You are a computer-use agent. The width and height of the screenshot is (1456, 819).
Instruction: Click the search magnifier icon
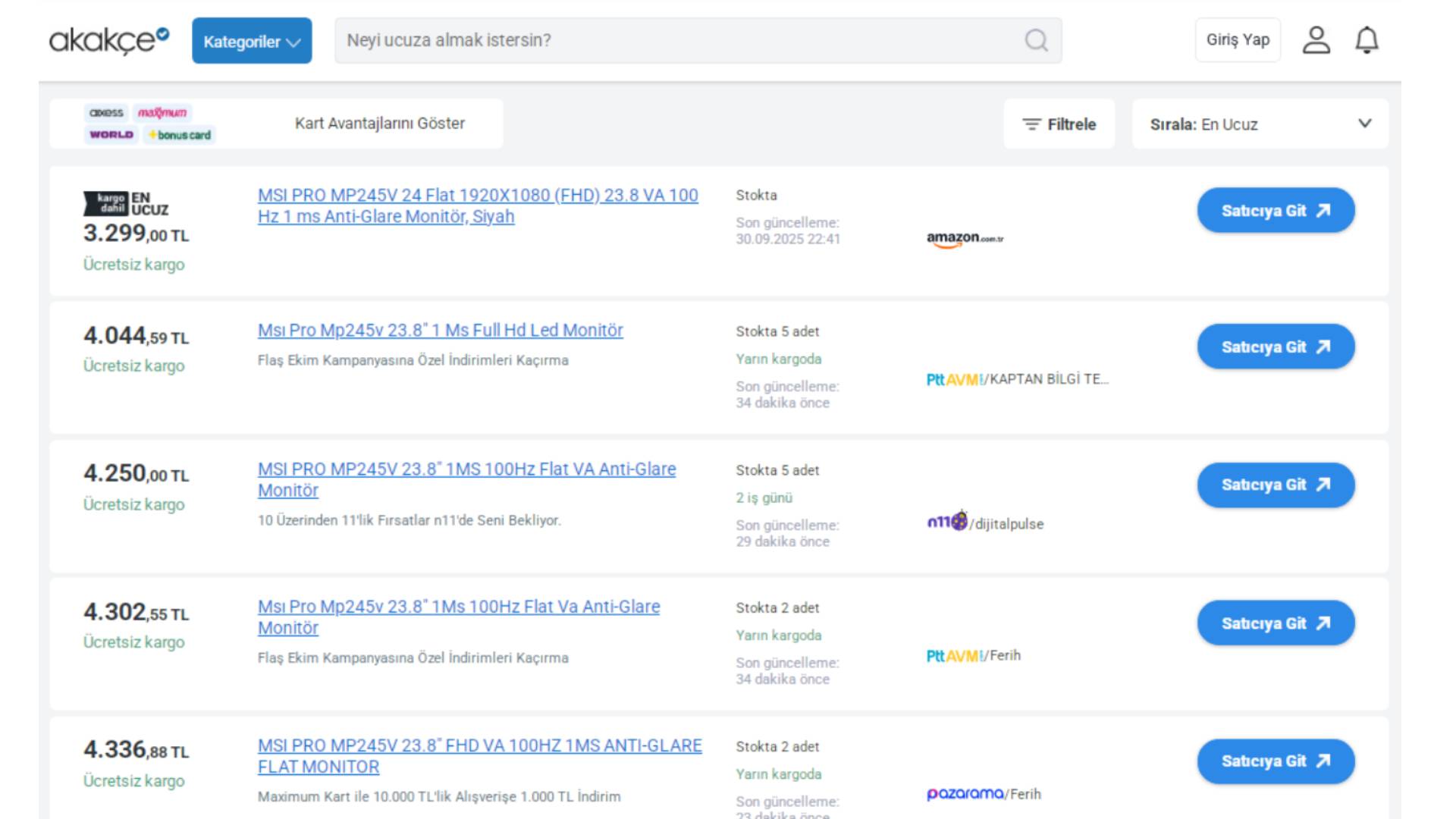point(1036,40)
